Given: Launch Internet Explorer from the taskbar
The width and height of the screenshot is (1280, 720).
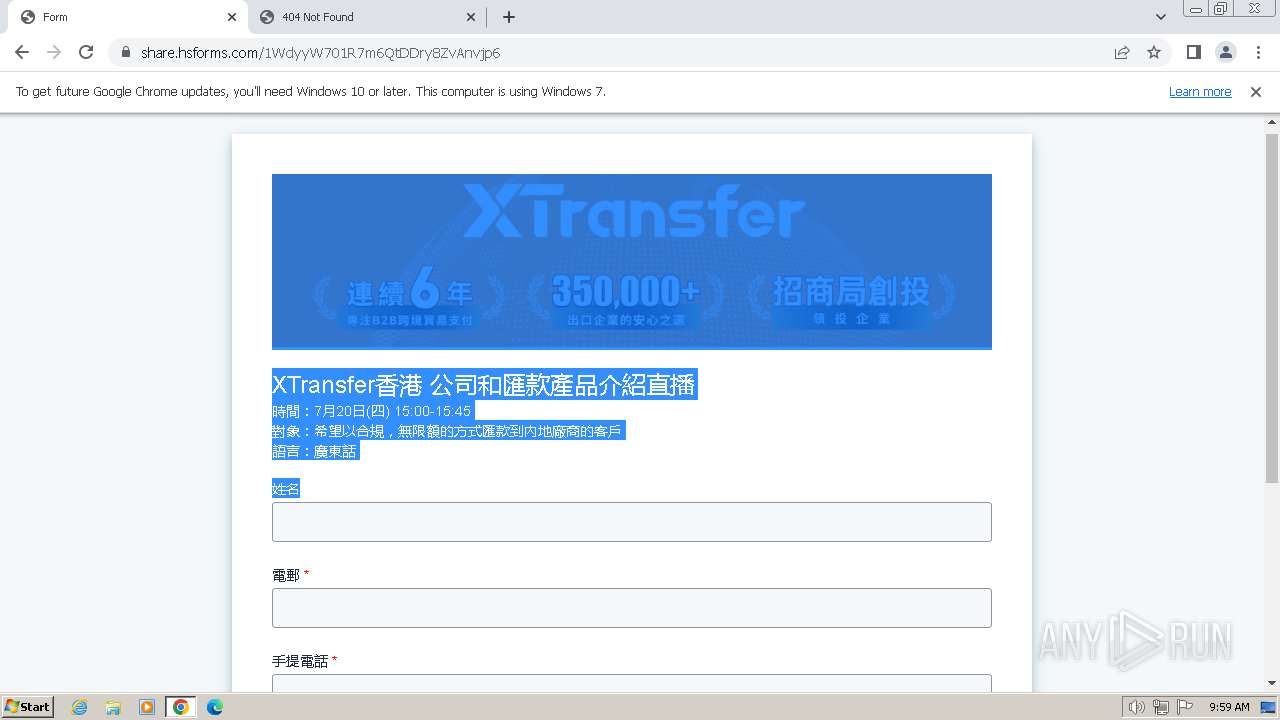Looking at the screenshot, I should click(x=79, y=707).
